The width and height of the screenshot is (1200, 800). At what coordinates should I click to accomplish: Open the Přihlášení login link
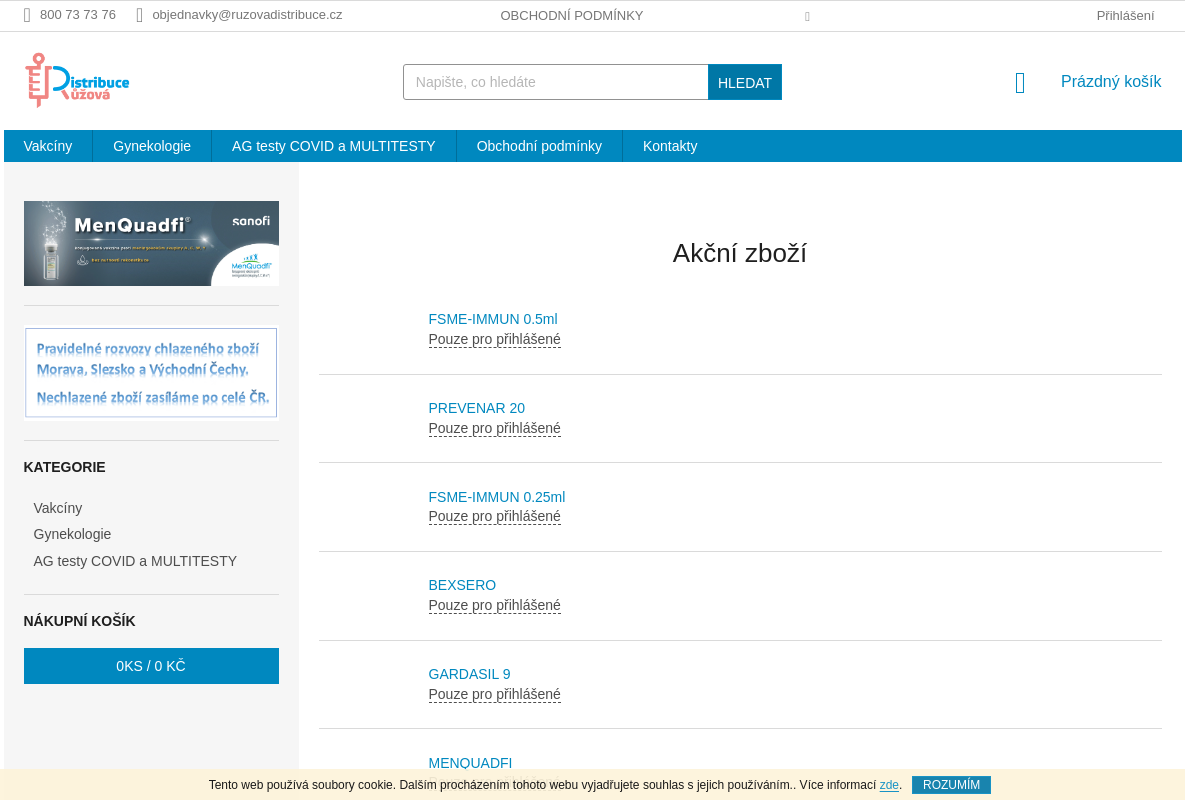[1125, 16]
